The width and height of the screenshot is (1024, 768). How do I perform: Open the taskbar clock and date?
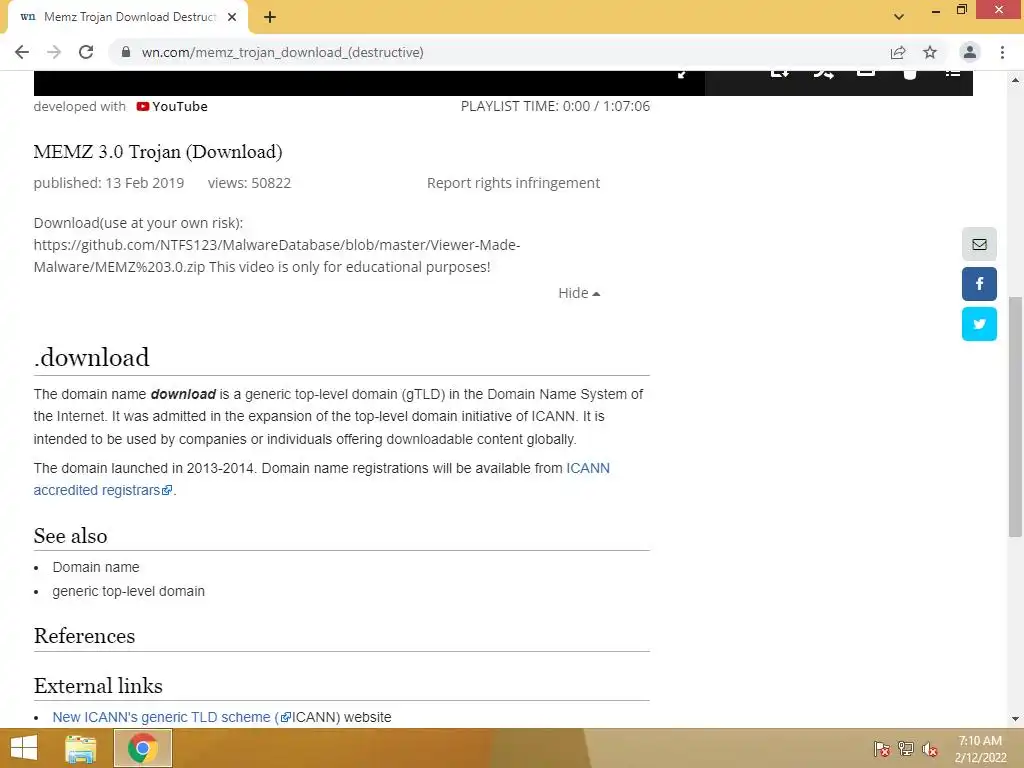pos(980,749)
